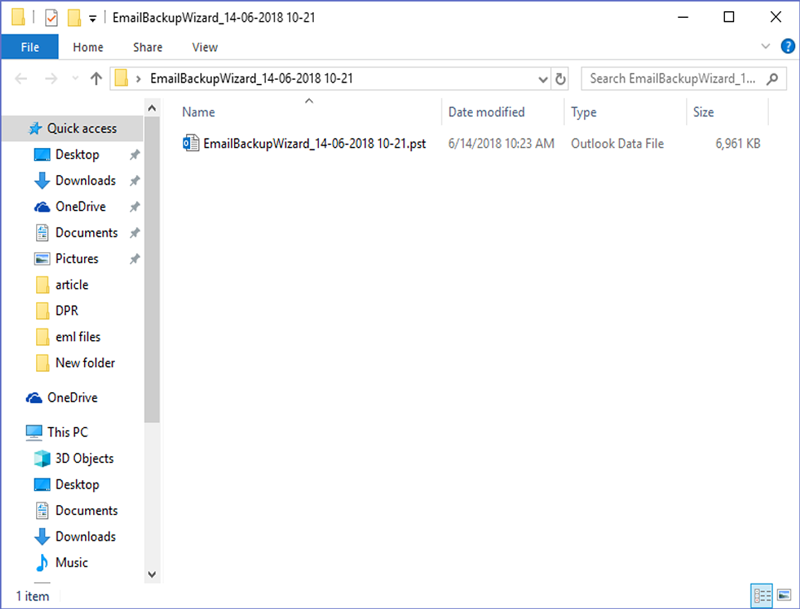Screen dimensions: 800x609
Task: Sort by Date modified column header
Action: click(486, 112)
